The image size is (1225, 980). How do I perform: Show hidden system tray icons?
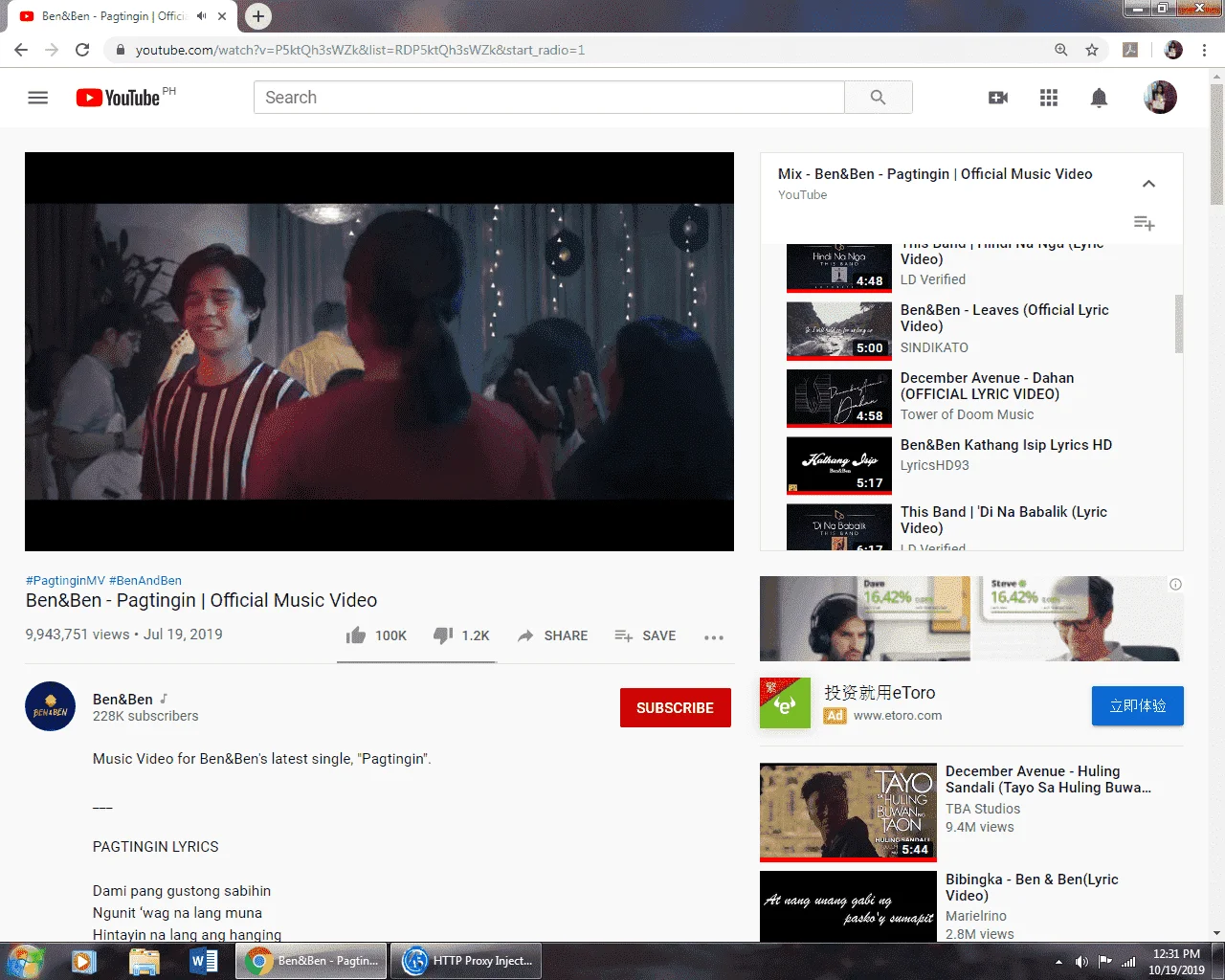pos(1058,962)
